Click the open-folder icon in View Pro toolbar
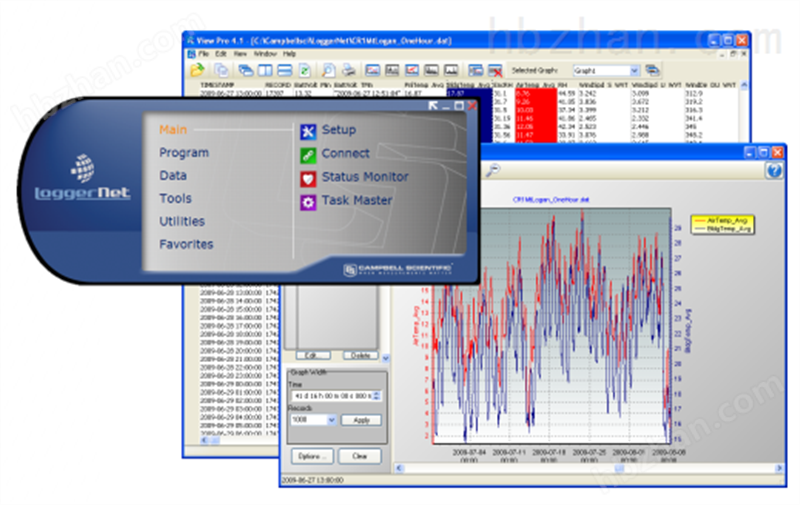Screen dimensions: 800x505 pos(197,70)
